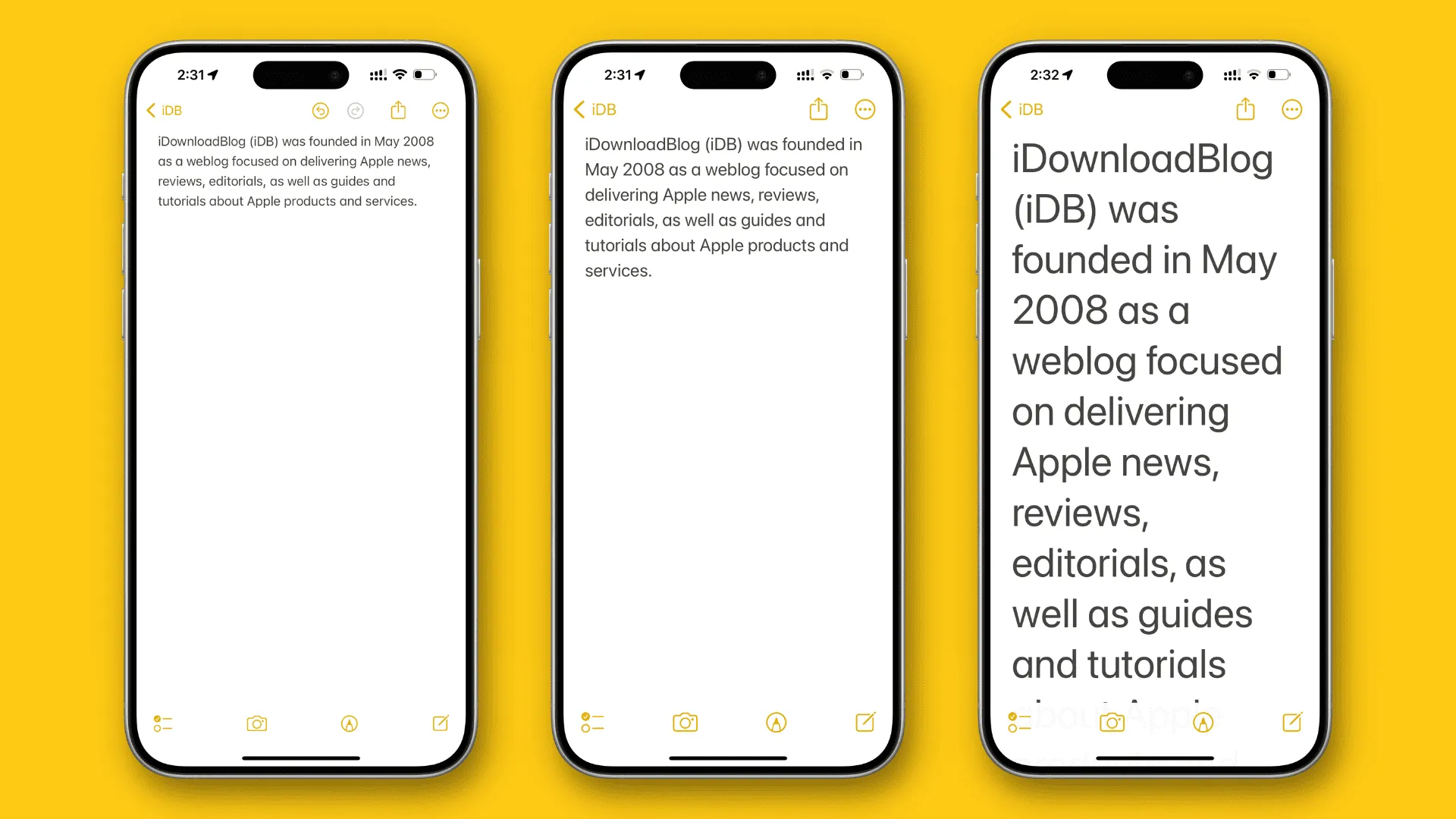Tap camera icon on right phone

coord(1110,722)
